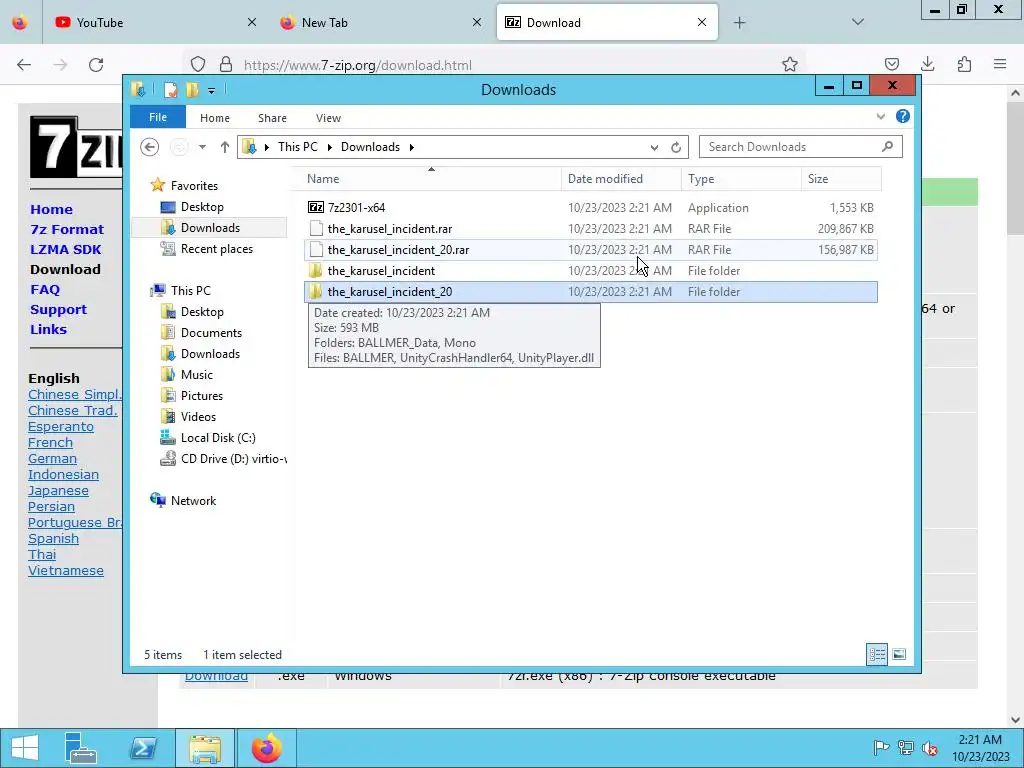Open 7-Zip FAQ link on webpage

point(44,289)
